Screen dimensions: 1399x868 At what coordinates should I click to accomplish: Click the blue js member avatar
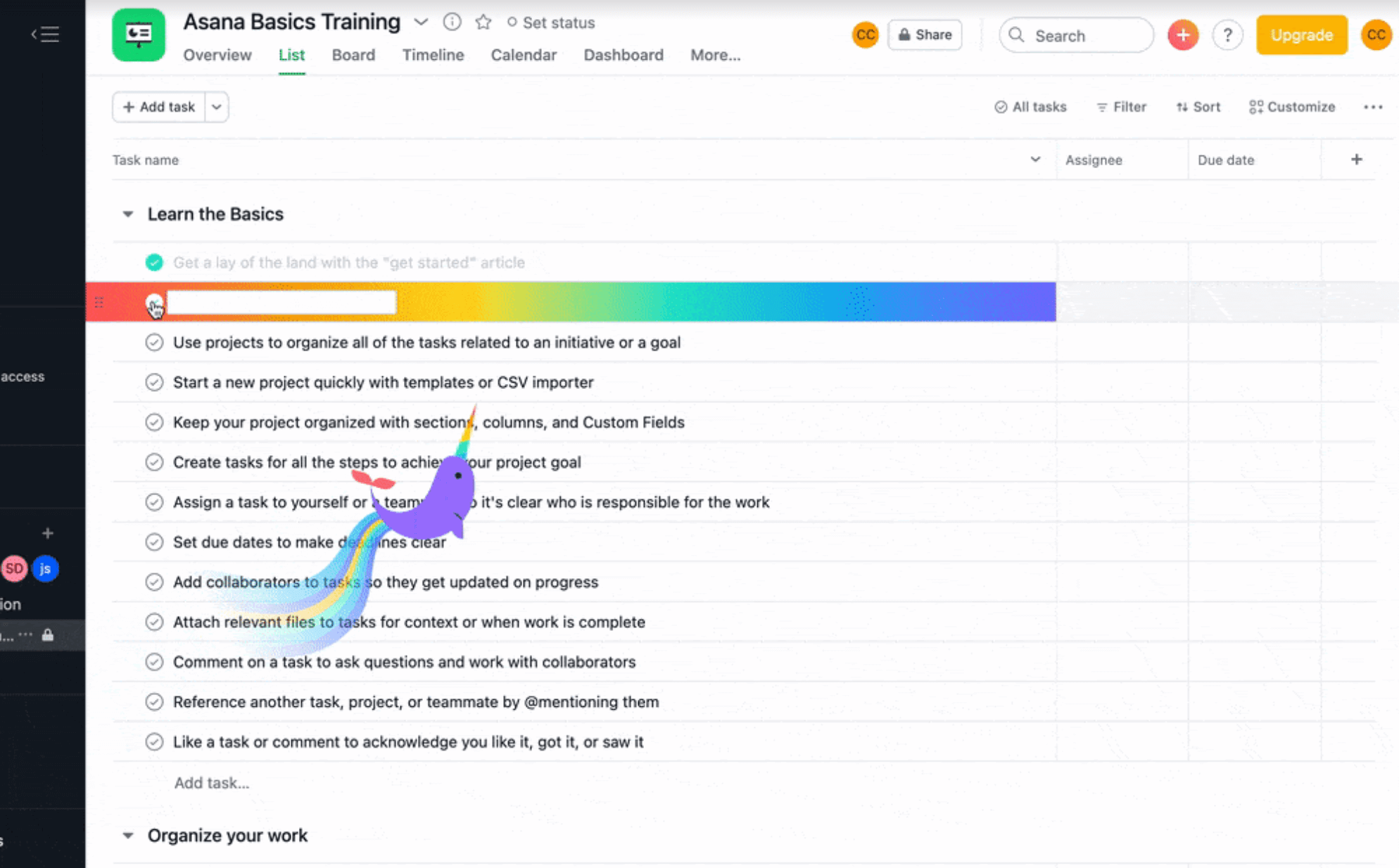[46, 568]
